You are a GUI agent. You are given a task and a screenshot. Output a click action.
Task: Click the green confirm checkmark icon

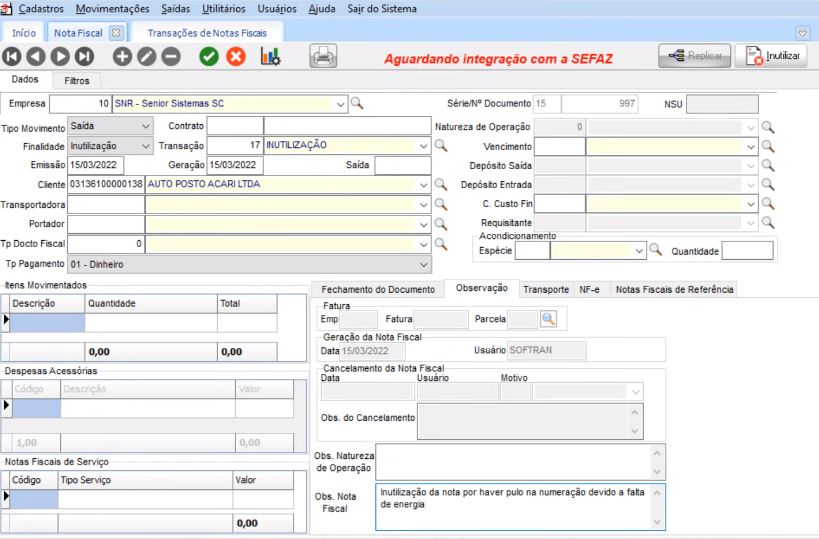209,57
